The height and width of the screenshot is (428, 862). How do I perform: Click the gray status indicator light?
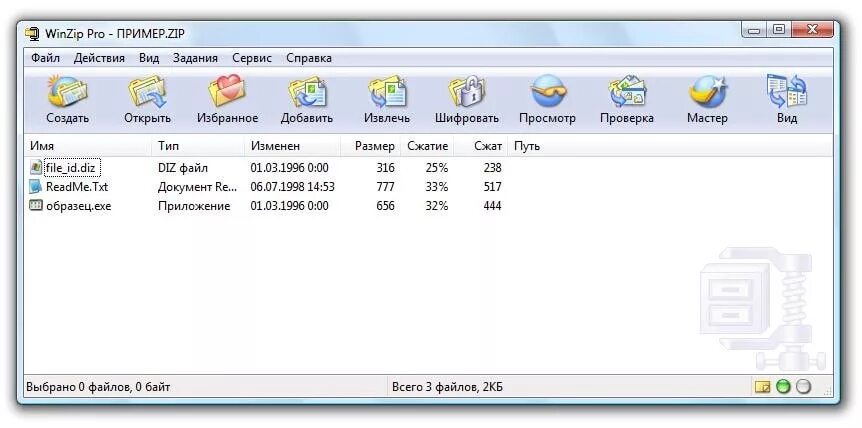[804, 387]
